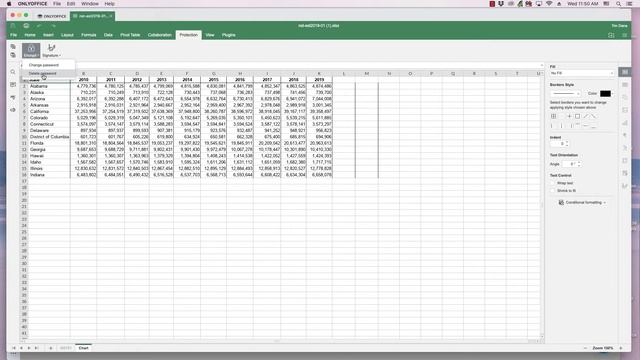
Task: Open the Window menu in macOS menu bar
Action: coord(89,4)
